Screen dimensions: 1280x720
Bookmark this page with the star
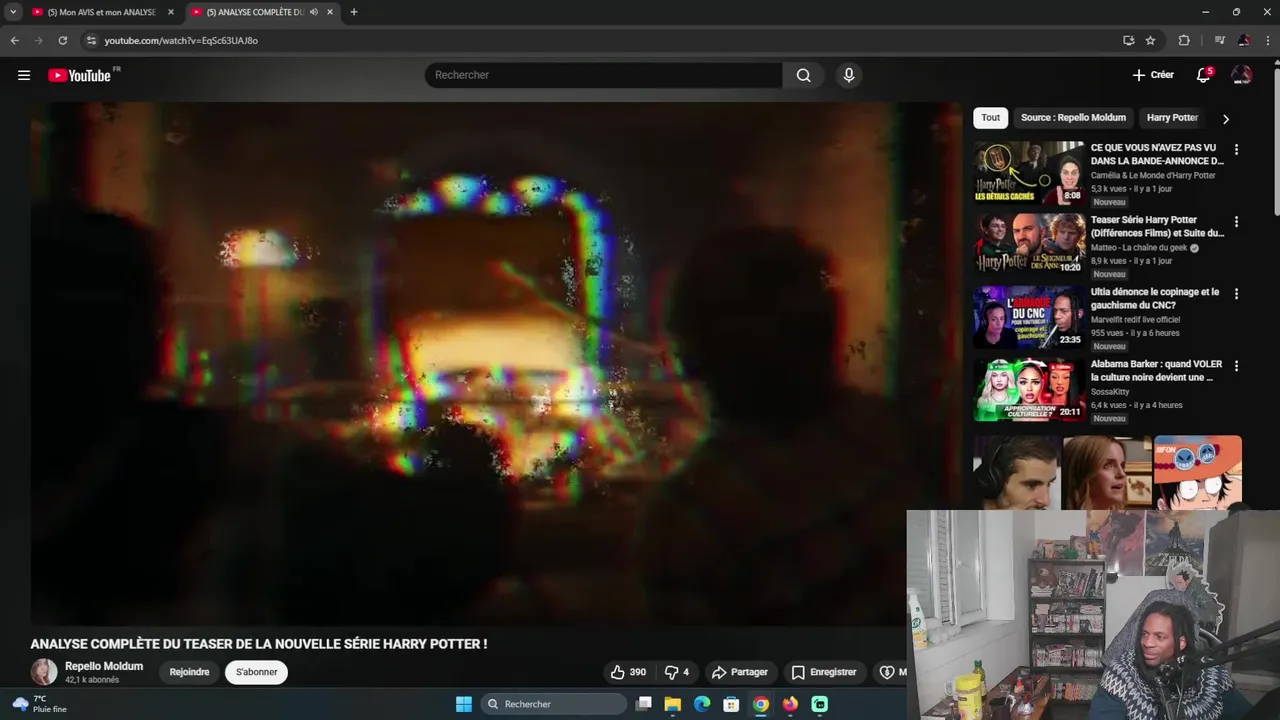(x=1151, y=40)
